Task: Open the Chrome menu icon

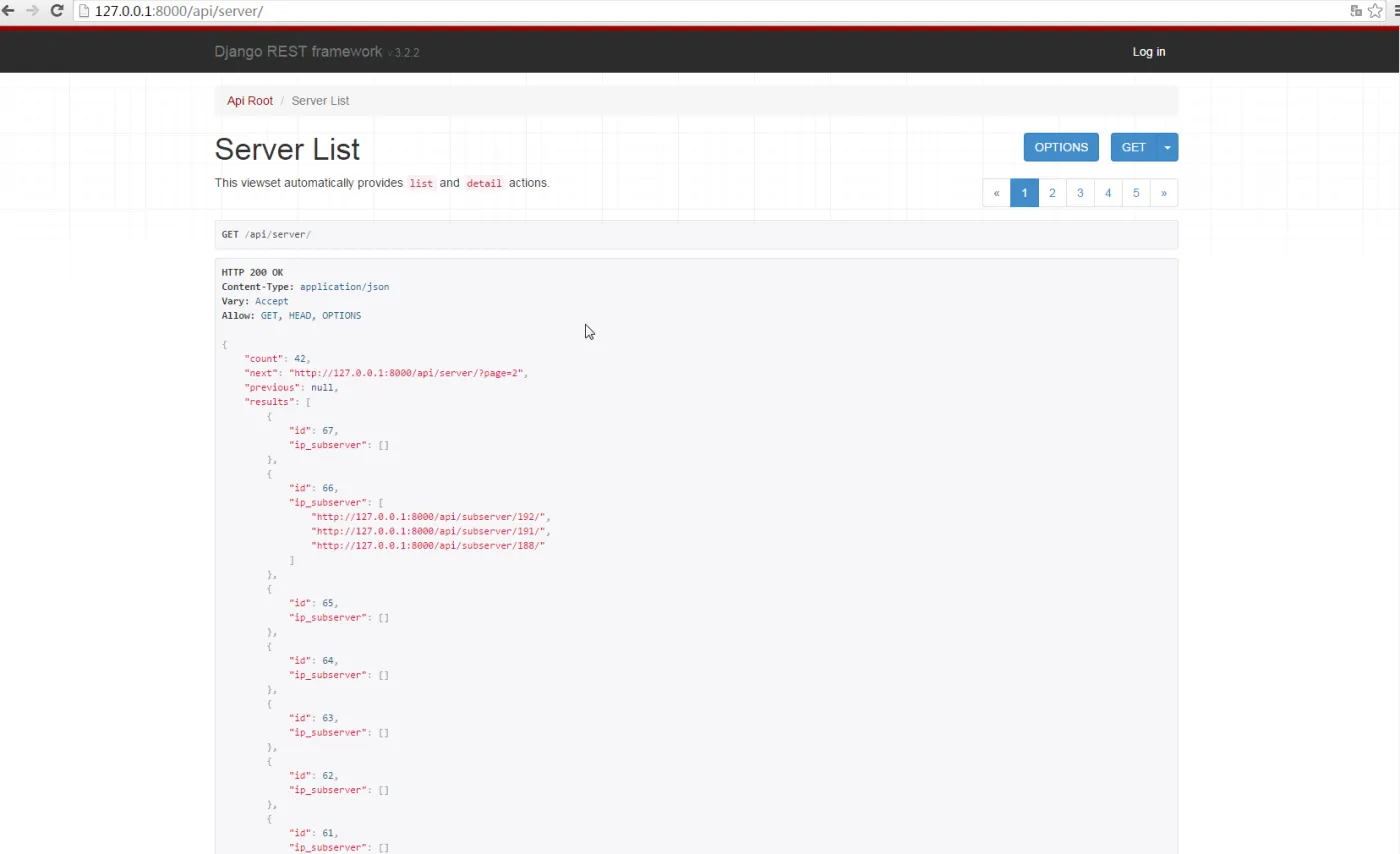Action: pyautogui.click(x=1396, y=11)
